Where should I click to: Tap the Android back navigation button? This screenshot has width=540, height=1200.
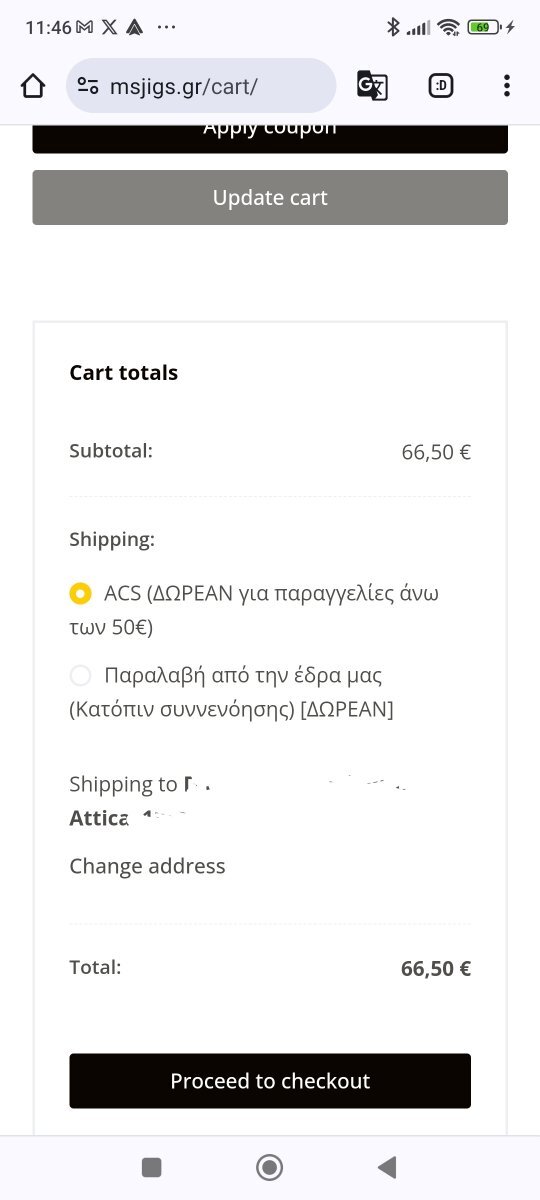(387, 1167)
